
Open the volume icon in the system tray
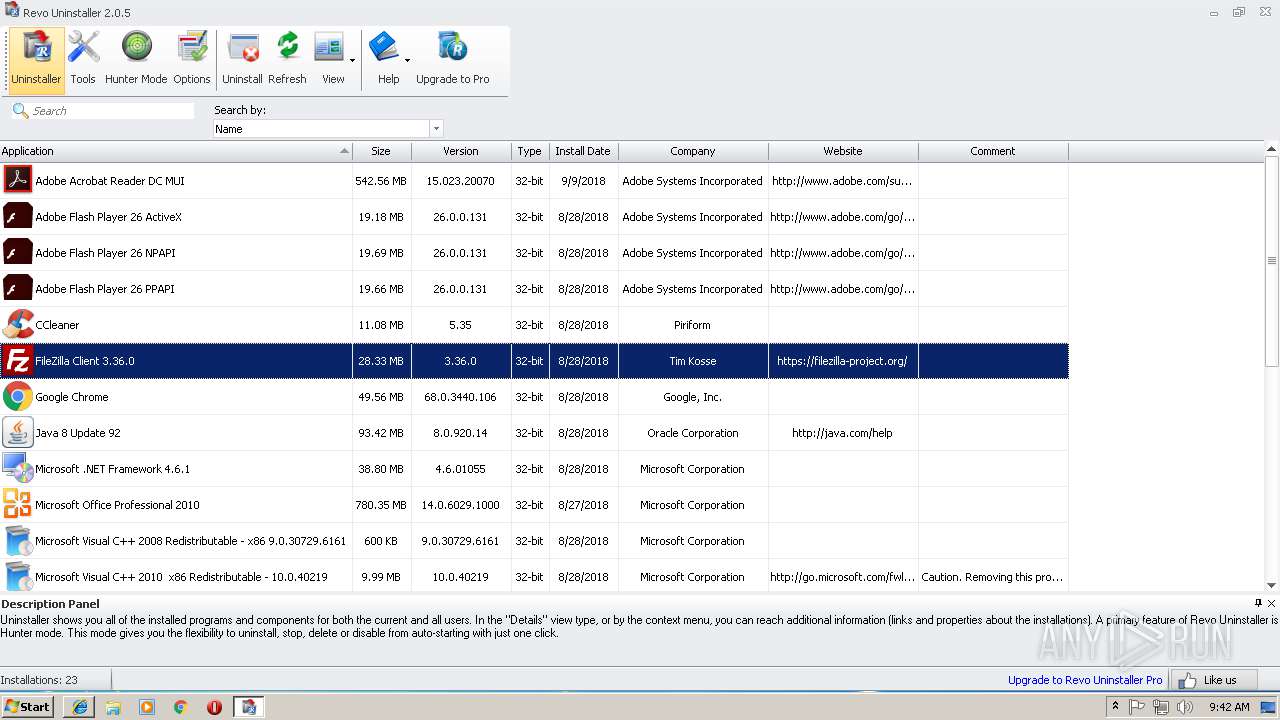(x=1185, y=707)
